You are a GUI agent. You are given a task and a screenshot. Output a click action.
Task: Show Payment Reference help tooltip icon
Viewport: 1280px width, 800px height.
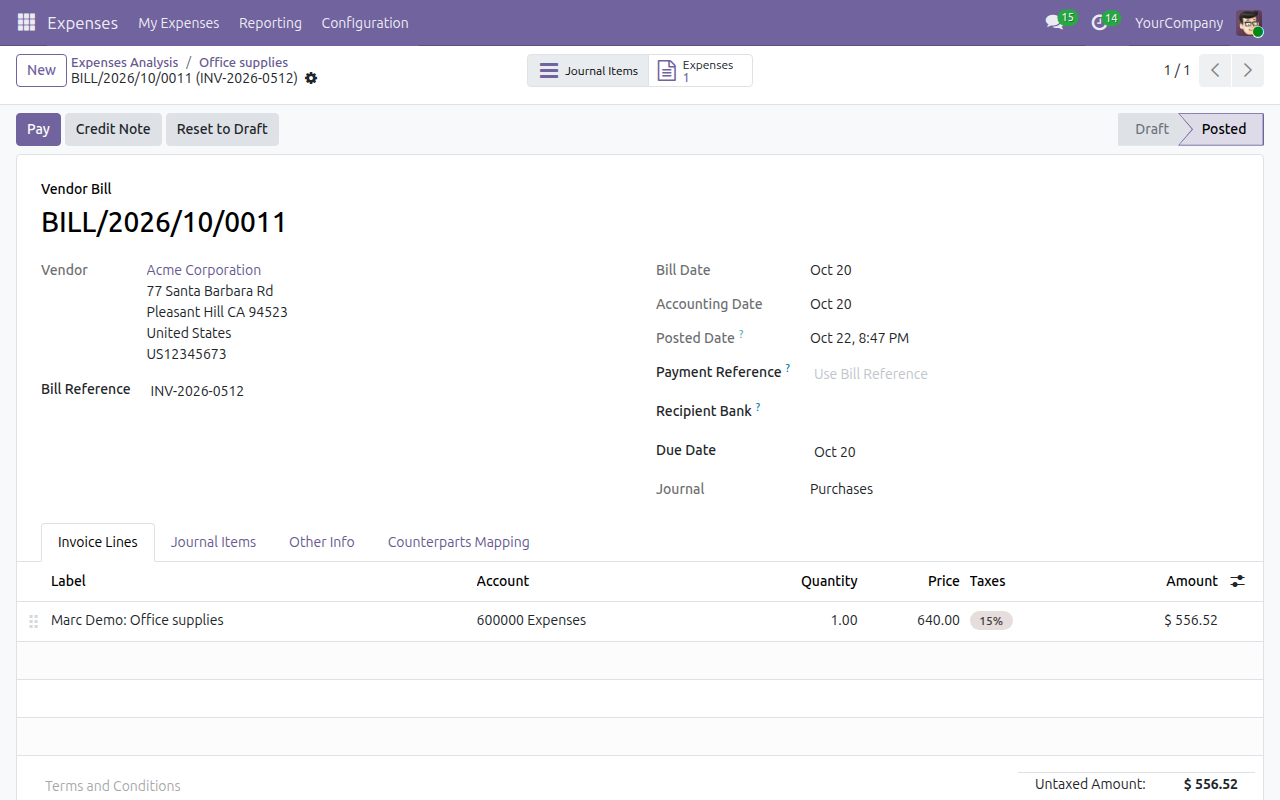coord(788,368)
